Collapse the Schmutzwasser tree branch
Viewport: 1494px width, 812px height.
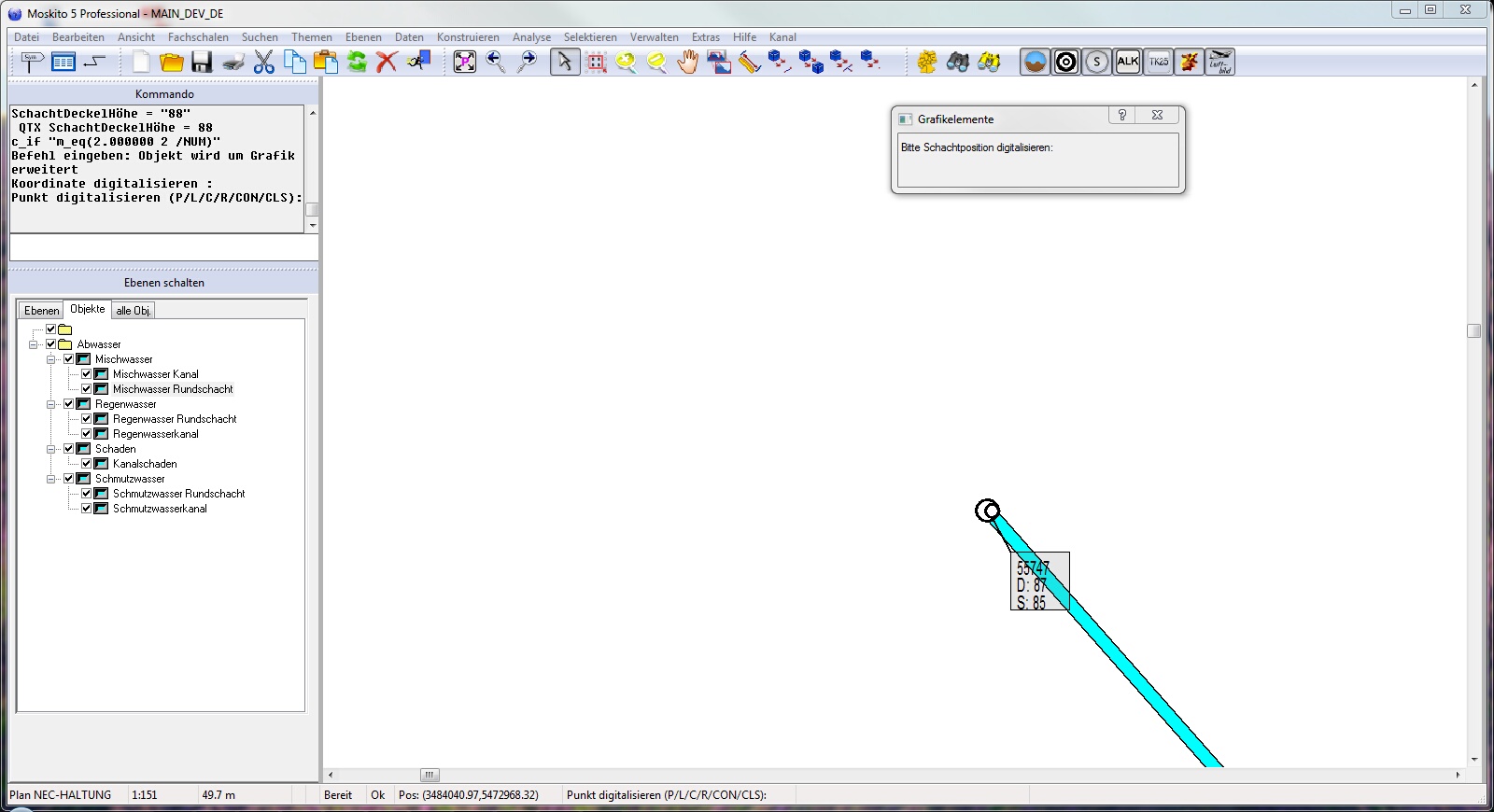[x=51, y=479]
